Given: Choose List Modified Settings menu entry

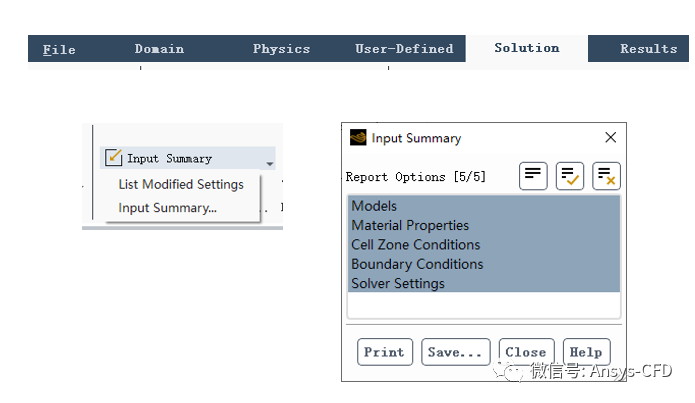Looking at the screenshot, I should pos(181,185).
